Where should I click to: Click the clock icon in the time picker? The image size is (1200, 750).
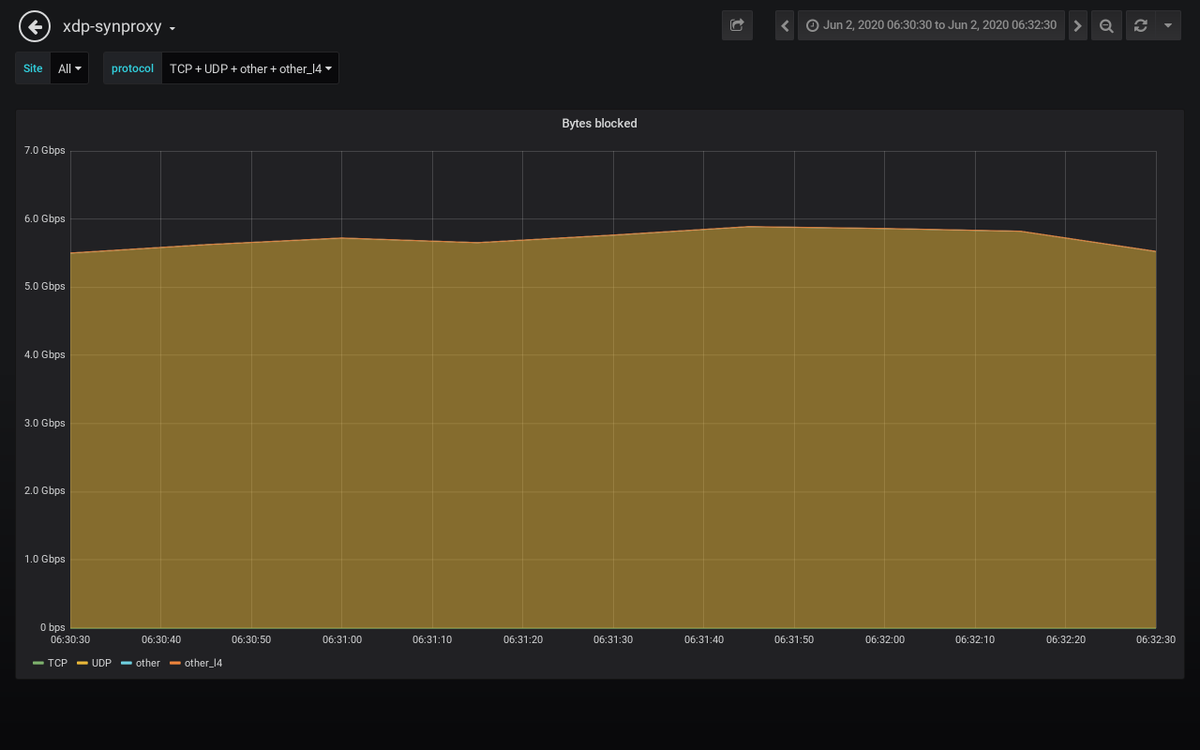point(810,25)
